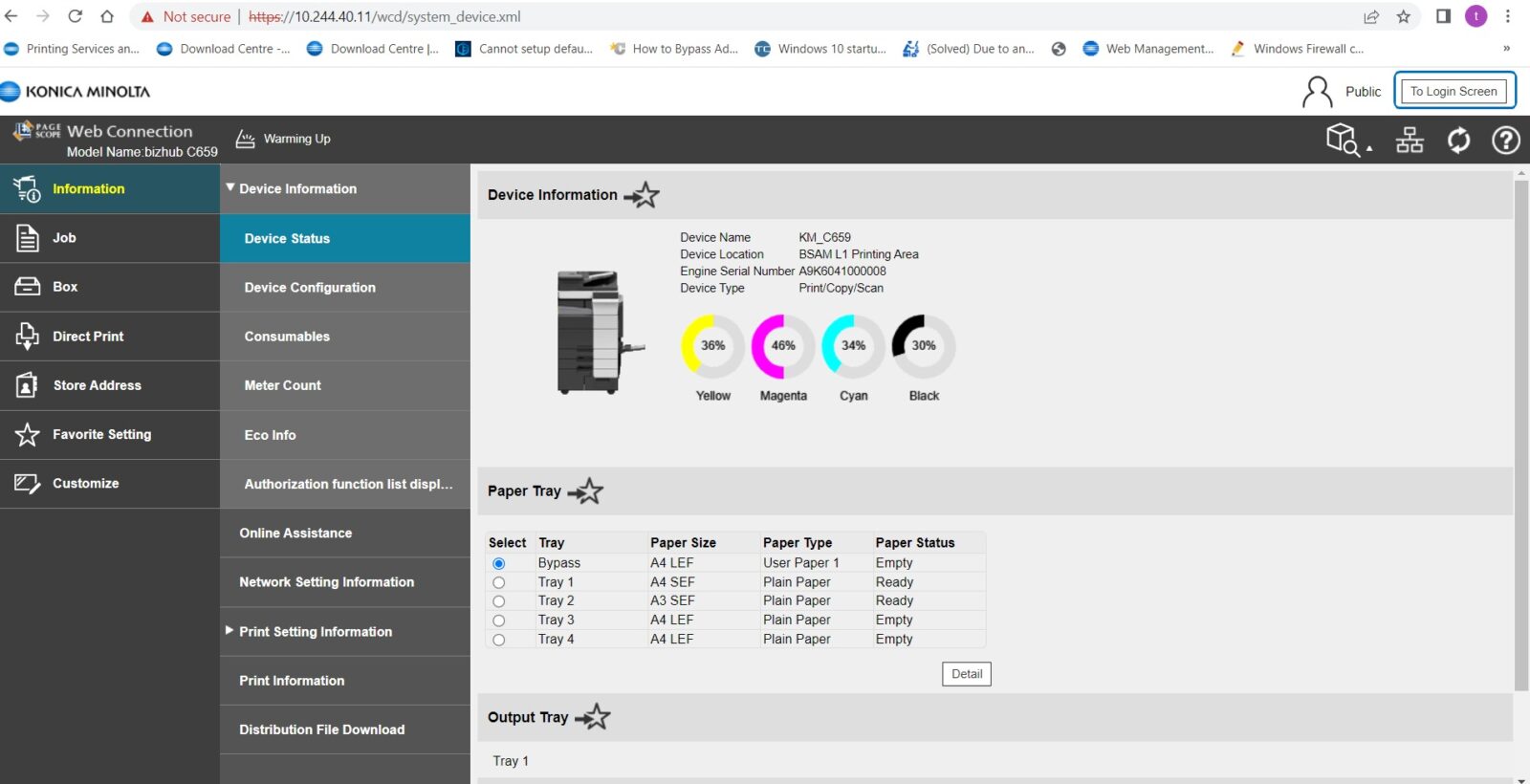Select the Tray 2 radio button

coord(498,601)
